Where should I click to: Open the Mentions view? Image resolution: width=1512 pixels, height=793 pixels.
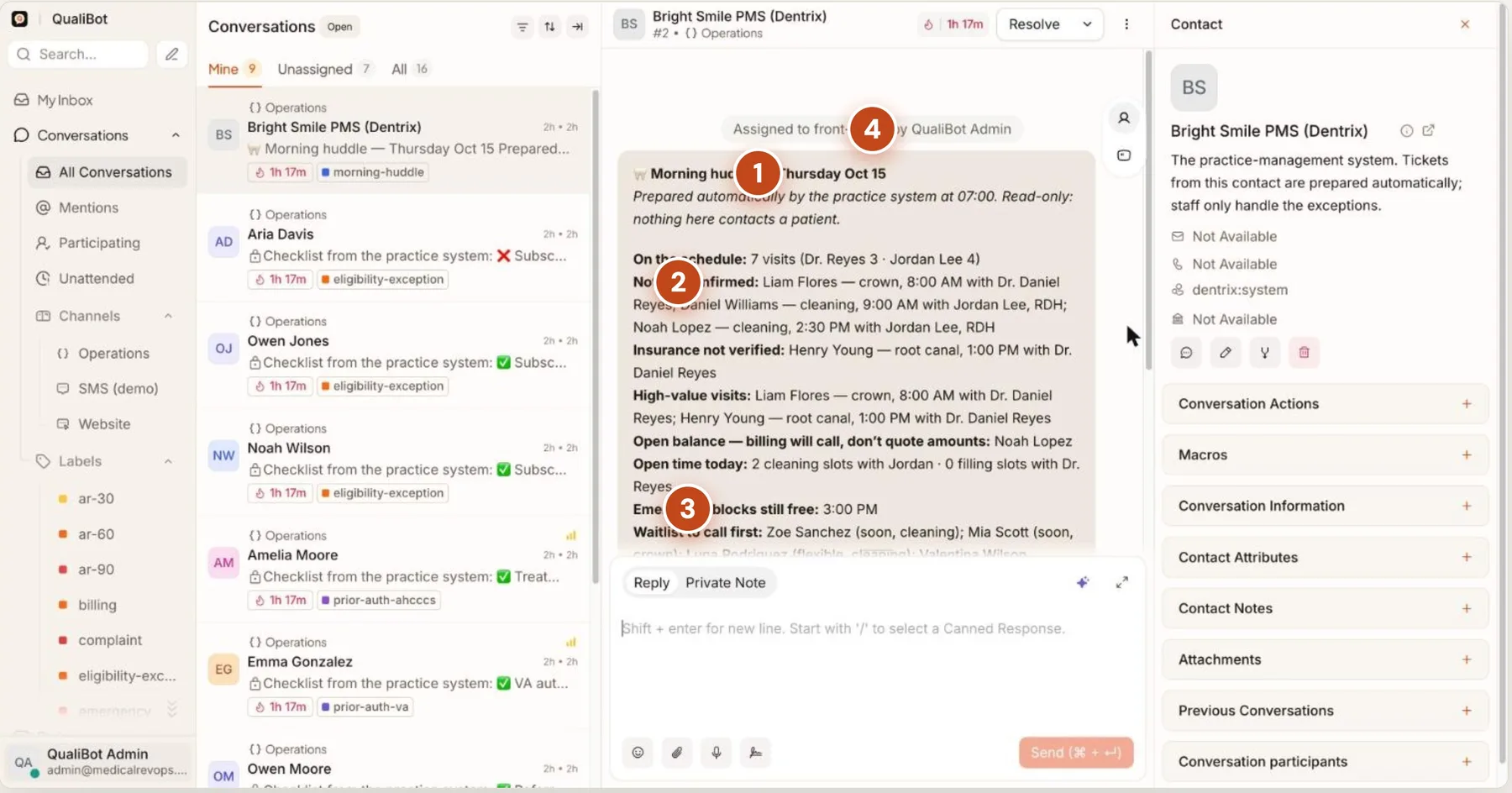point(88,207)
